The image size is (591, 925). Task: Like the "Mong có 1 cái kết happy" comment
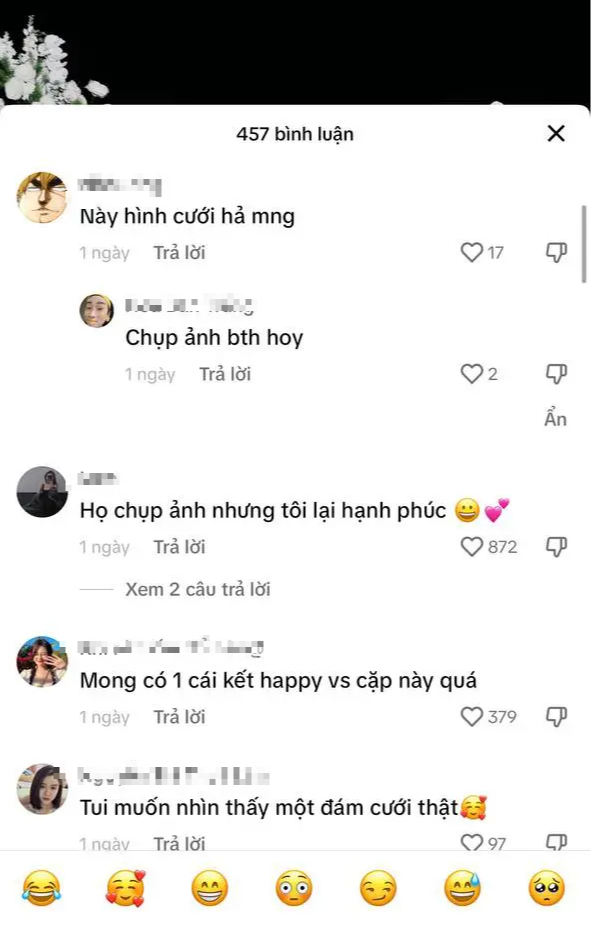pos(471,717)
